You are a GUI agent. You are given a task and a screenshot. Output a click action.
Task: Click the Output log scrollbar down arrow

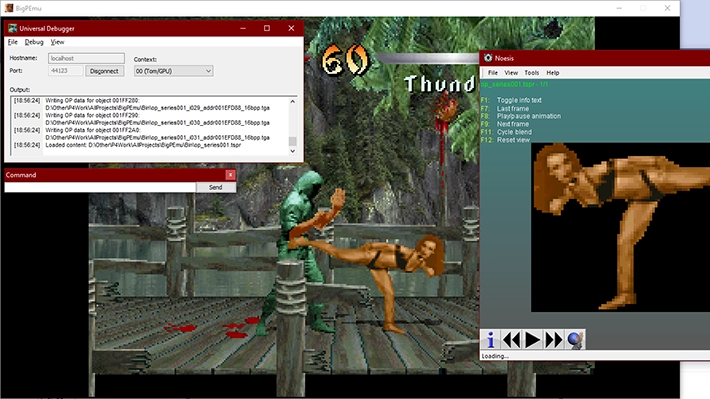293,151
